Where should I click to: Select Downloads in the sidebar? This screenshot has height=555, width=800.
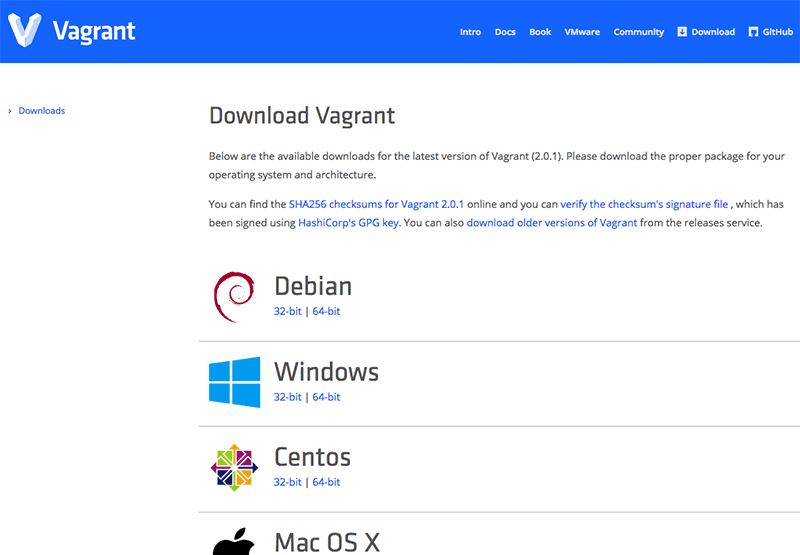pos(42,111)
